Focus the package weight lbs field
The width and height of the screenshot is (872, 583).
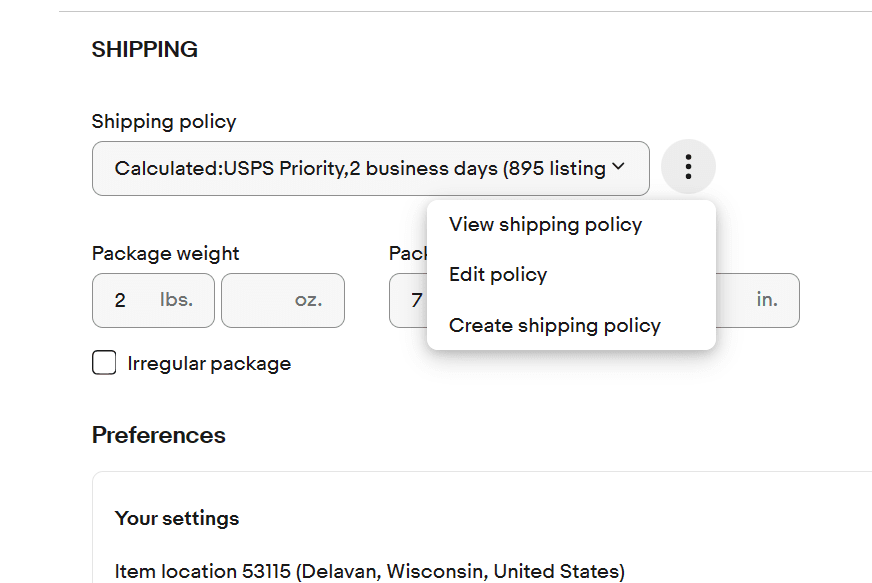(153, 300)
